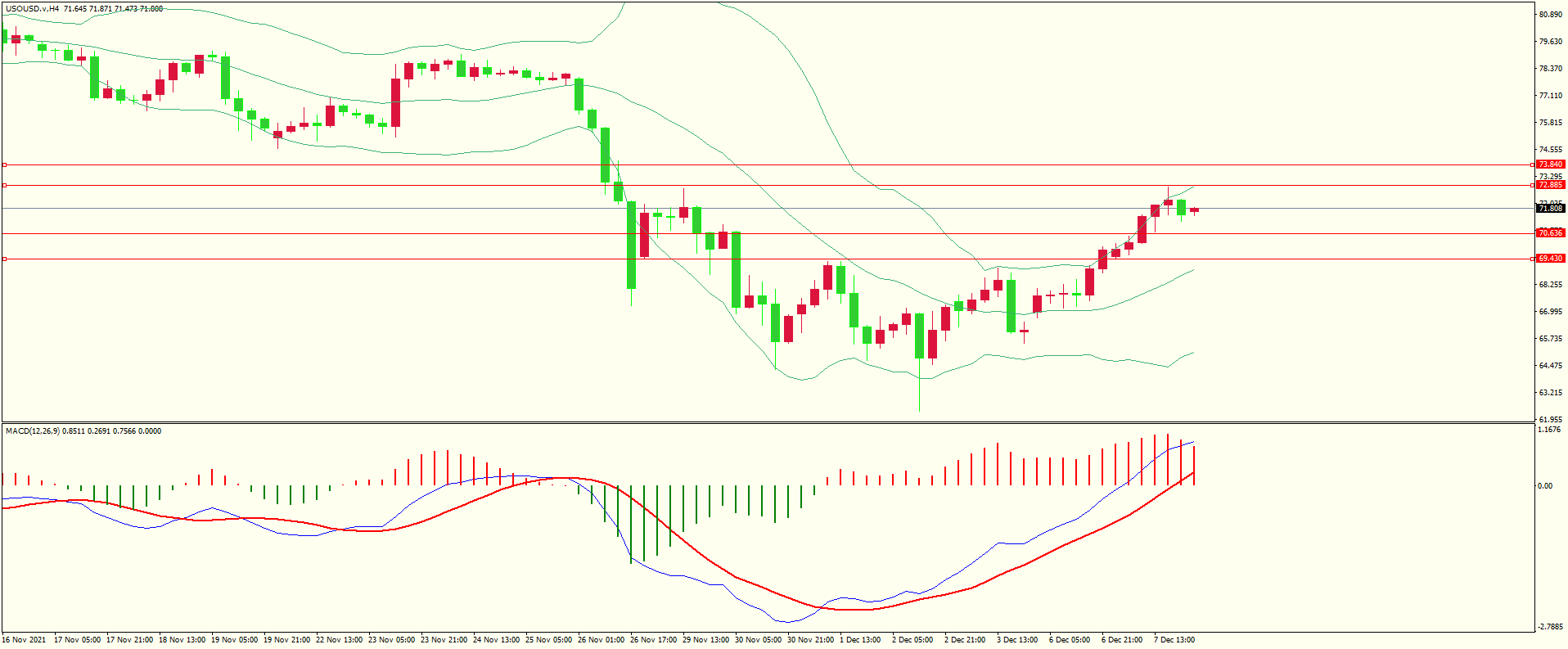The image size is (1568, 649).
Task: Click the 68.255 price scale value
Action: click(1550, 285)
